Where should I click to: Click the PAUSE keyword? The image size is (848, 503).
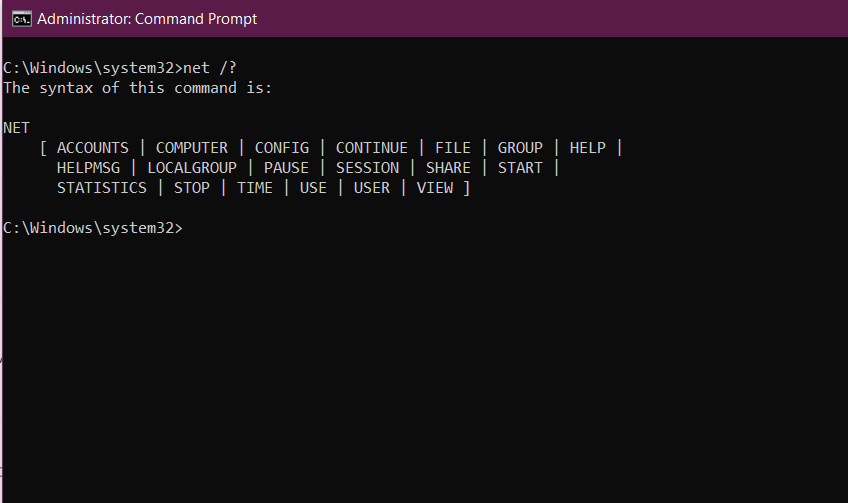pyautogui.click(x=286, y=168)
